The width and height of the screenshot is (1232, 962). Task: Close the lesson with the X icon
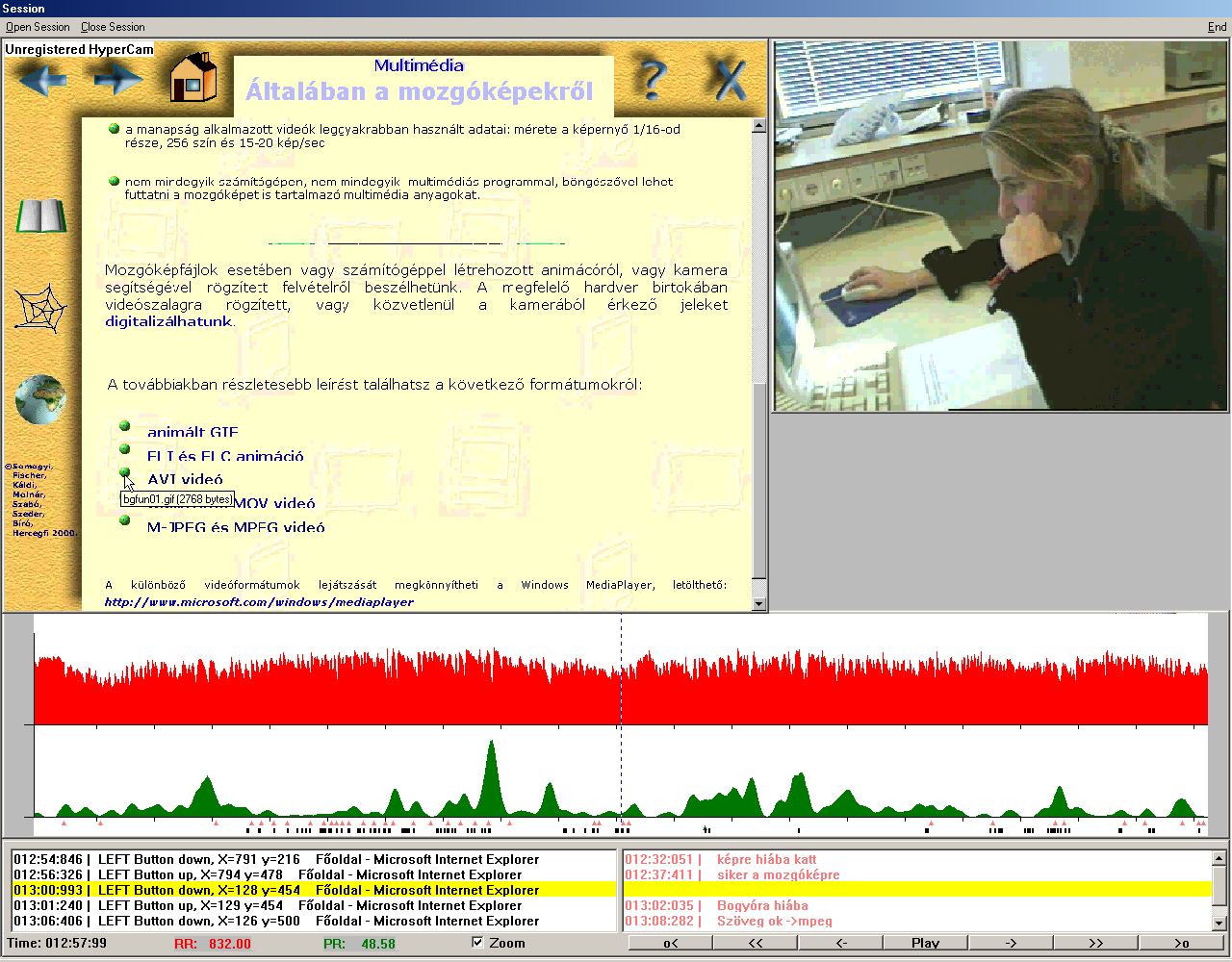click(x=731, y=80)
